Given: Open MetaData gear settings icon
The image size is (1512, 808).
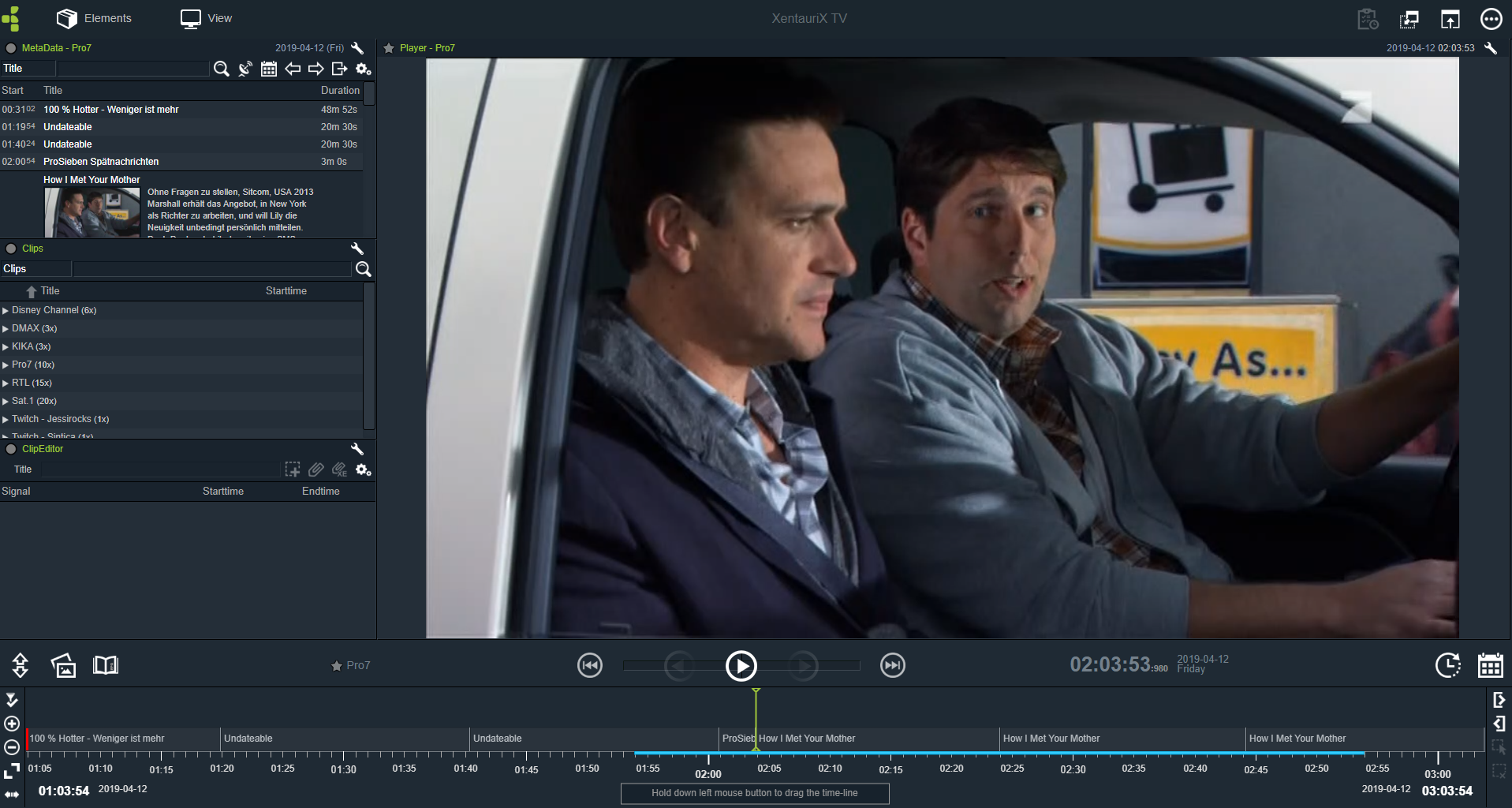Looking at the screenshot, I should coord(364,69).
